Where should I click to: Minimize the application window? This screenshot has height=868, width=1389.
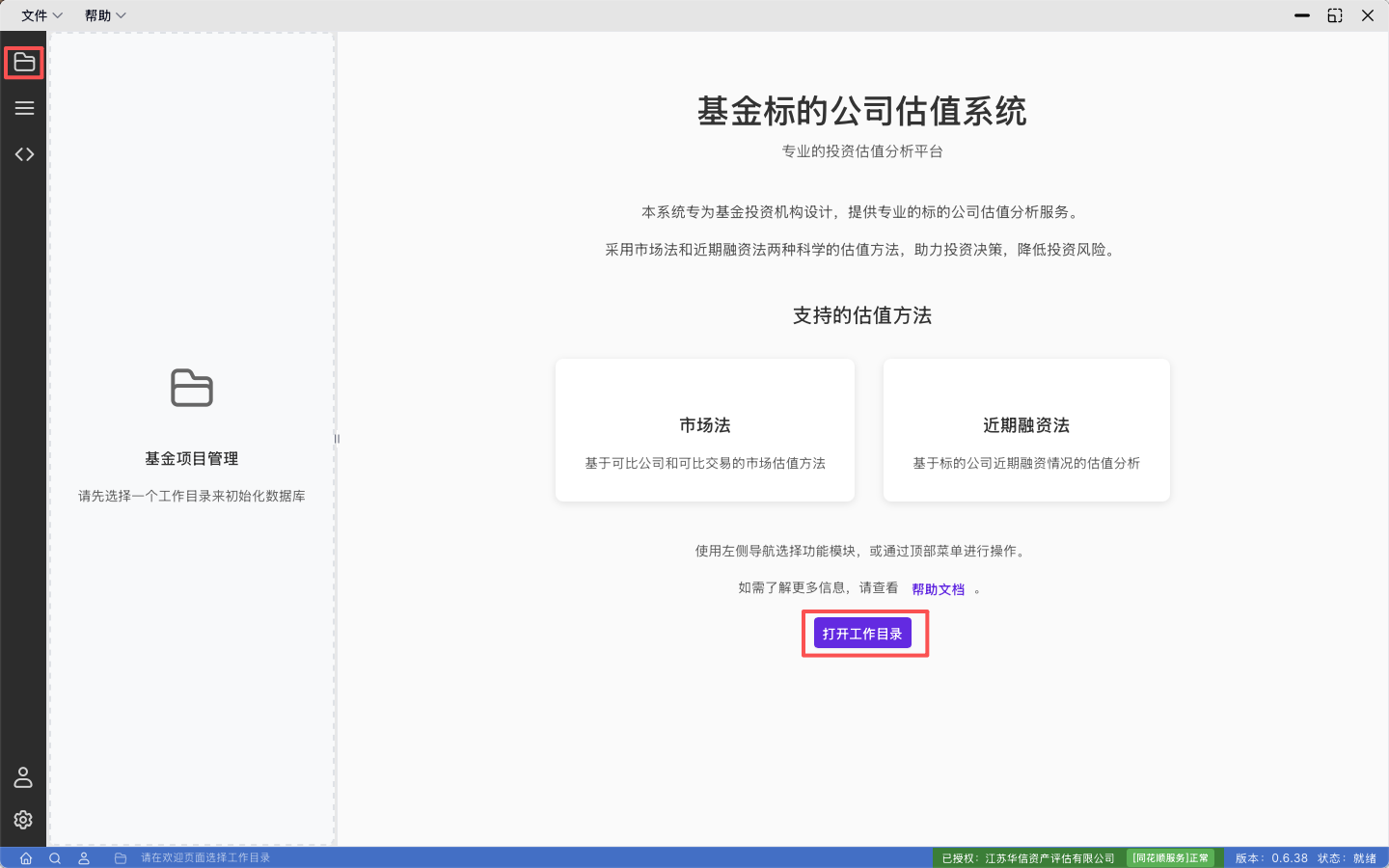click(x=1302, y=15)
